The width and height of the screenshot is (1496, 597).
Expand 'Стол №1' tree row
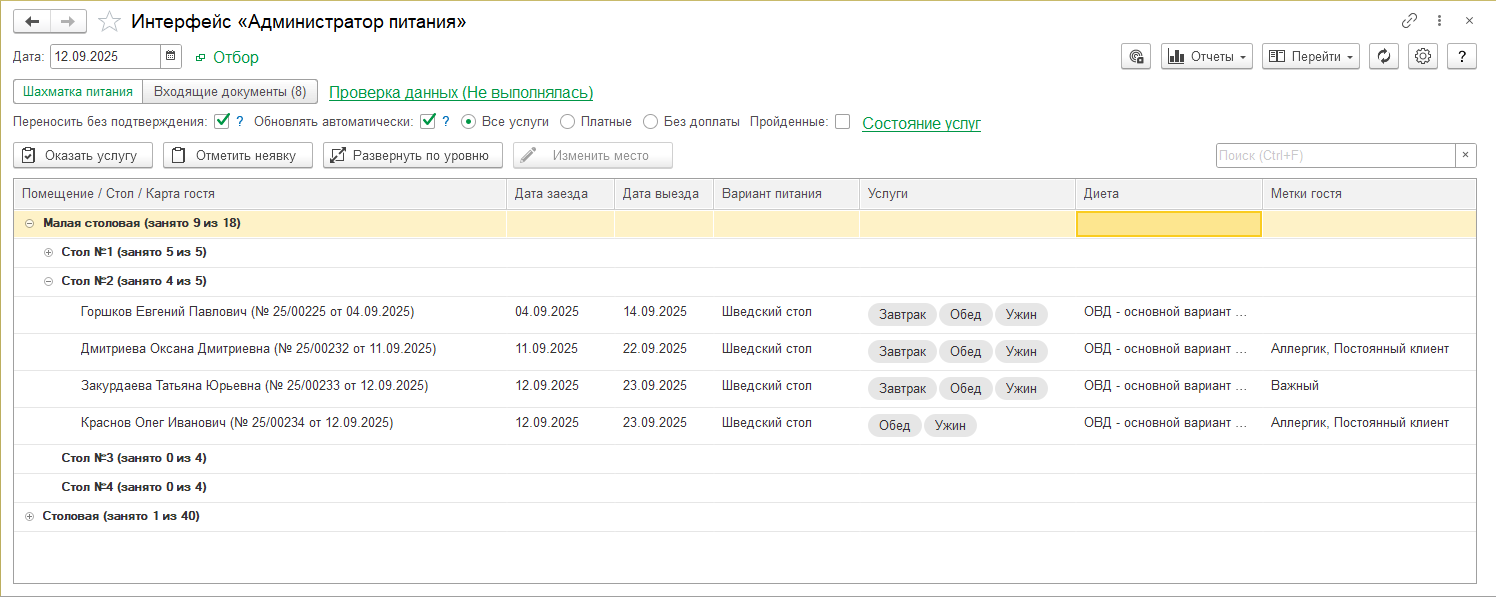(x=48, y=252)
